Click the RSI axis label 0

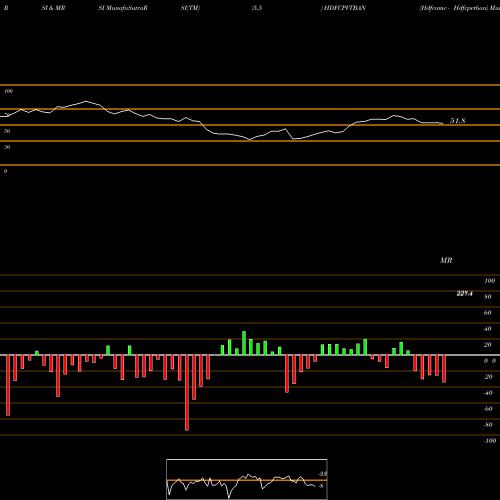click(x=5, y=171)
